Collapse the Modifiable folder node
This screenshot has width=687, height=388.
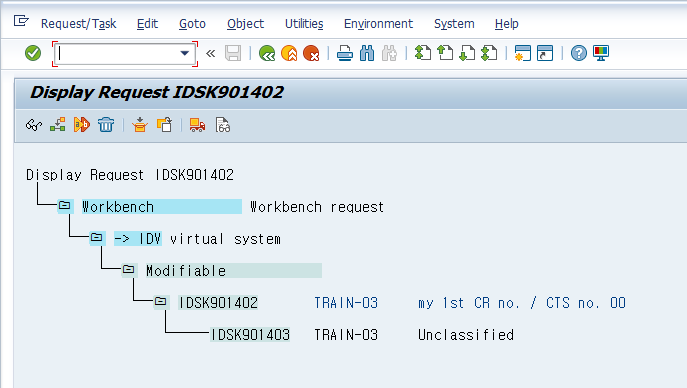point(128,269)
